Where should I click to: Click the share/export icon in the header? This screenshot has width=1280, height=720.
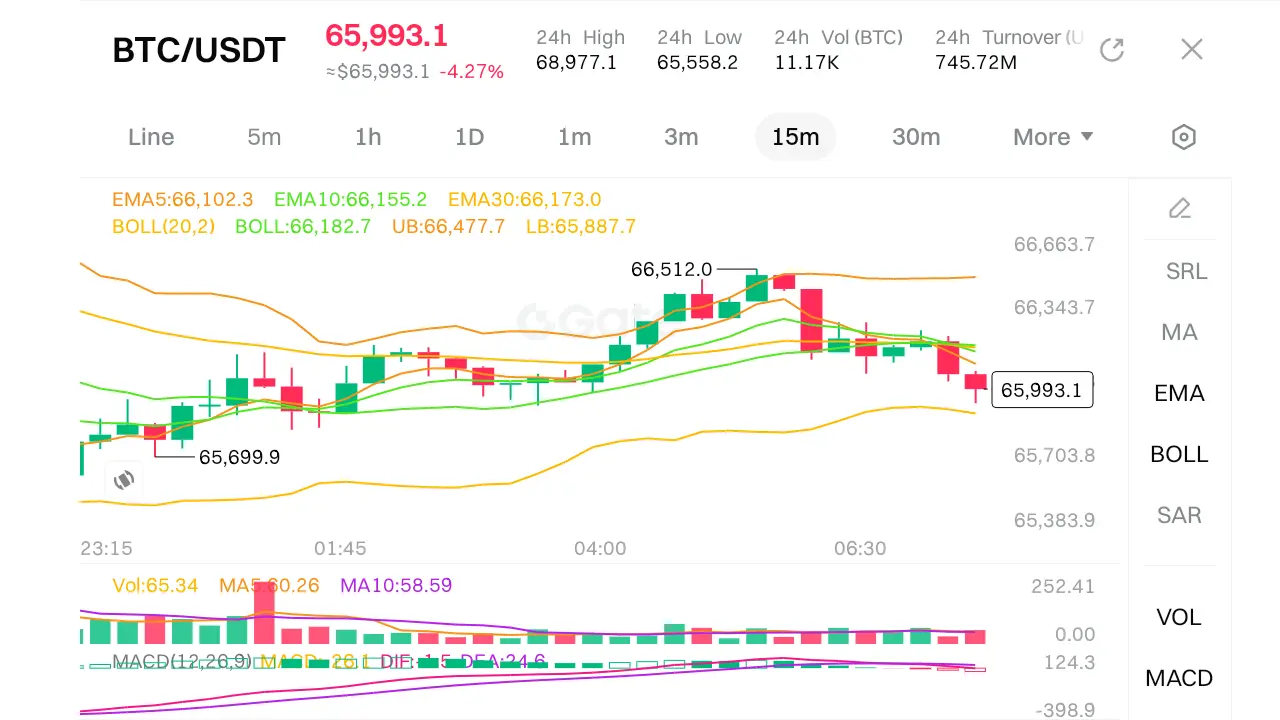tap(1112, 49)
